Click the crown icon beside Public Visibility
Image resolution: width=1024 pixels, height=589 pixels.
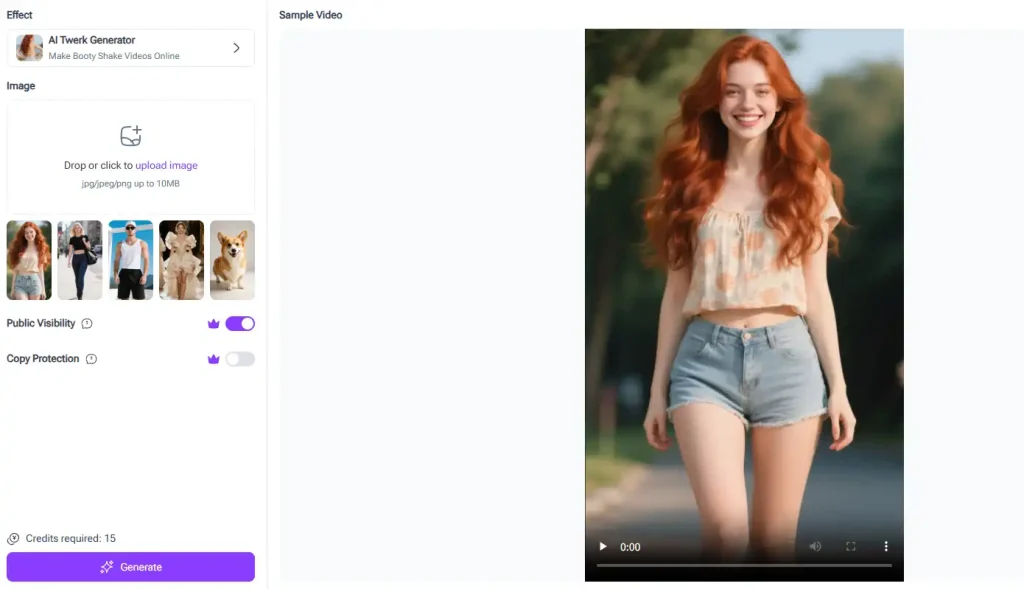(213, 323)
